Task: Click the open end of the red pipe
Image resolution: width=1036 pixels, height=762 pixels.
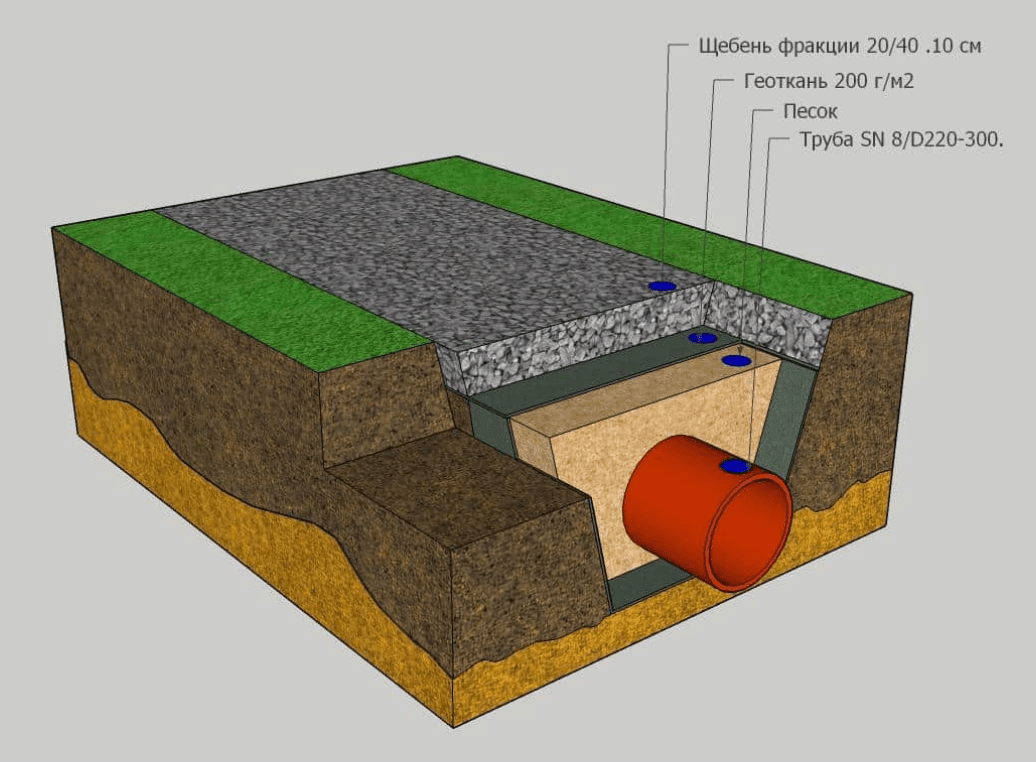Action: pos(750,530)
